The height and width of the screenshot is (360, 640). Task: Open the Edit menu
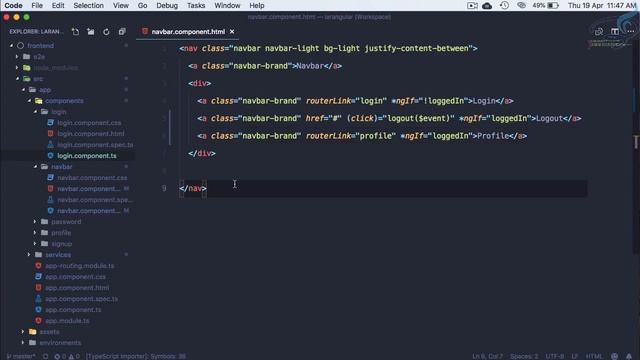click(x=58, y=5)
